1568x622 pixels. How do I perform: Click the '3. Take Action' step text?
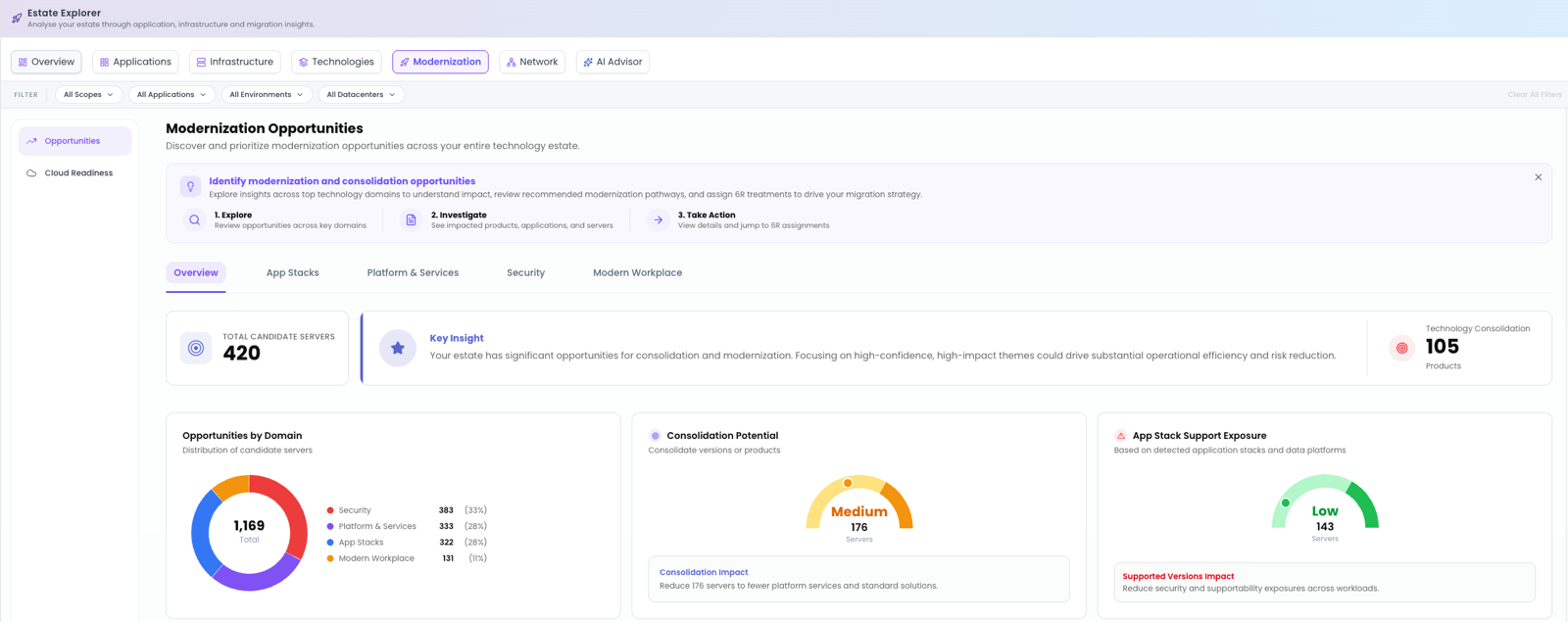(x=707, y=215)
